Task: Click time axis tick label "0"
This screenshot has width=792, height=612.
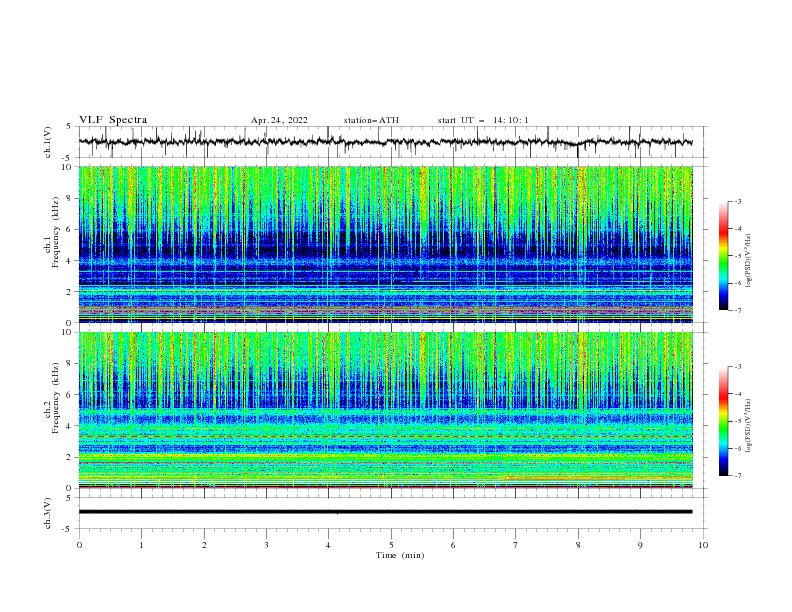Action: [79, 545]
